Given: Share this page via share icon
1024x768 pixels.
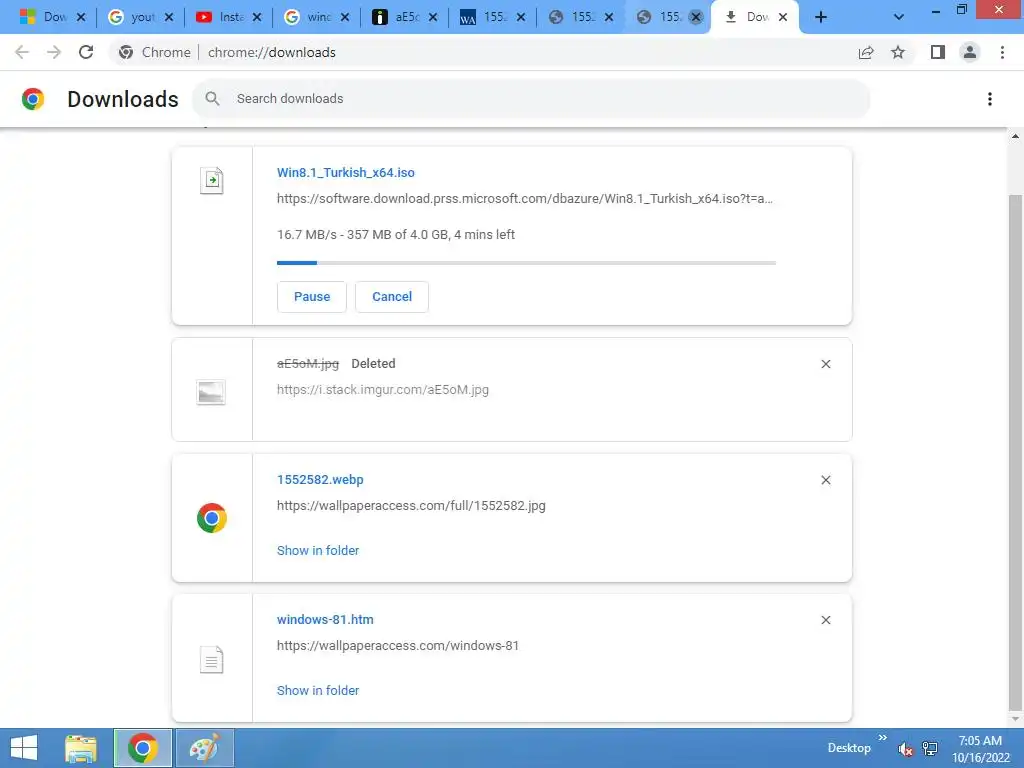Looking at the screenshot, I should pyautogui.click(x=866, y=52).
